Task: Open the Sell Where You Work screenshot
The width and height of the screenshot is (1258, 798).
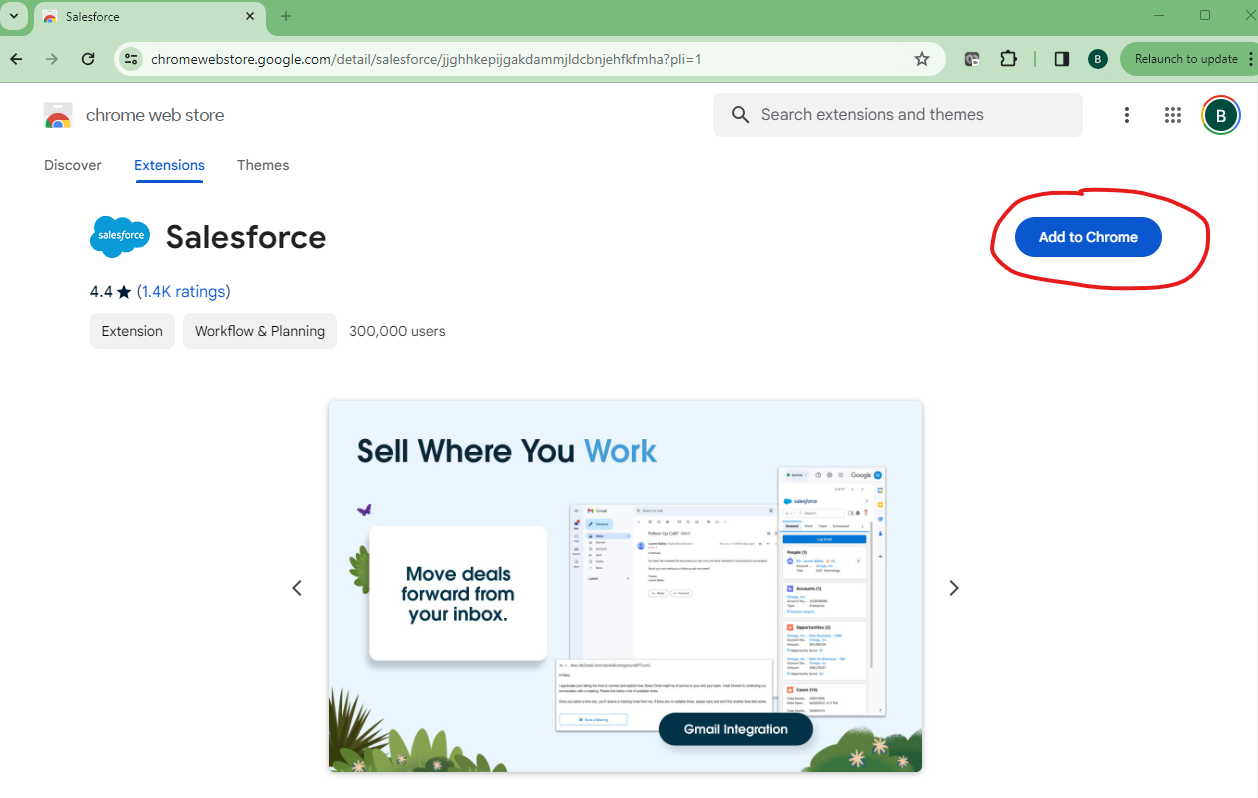Action: 625,586
